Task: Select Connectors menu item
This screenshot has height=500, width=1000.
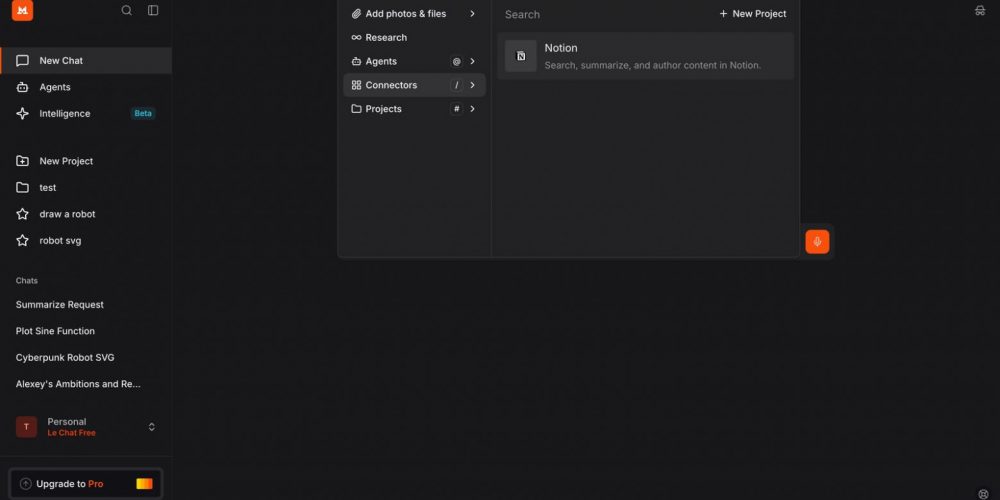Action: 392,85
